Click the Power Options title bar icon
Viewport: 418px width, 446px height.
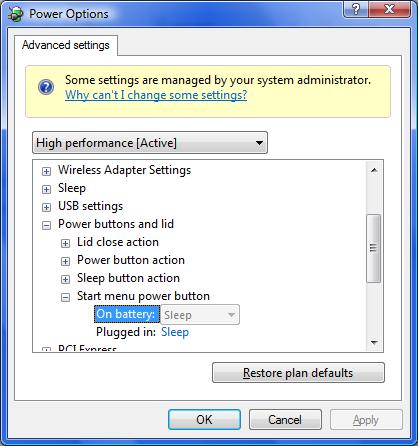point(15,14)
